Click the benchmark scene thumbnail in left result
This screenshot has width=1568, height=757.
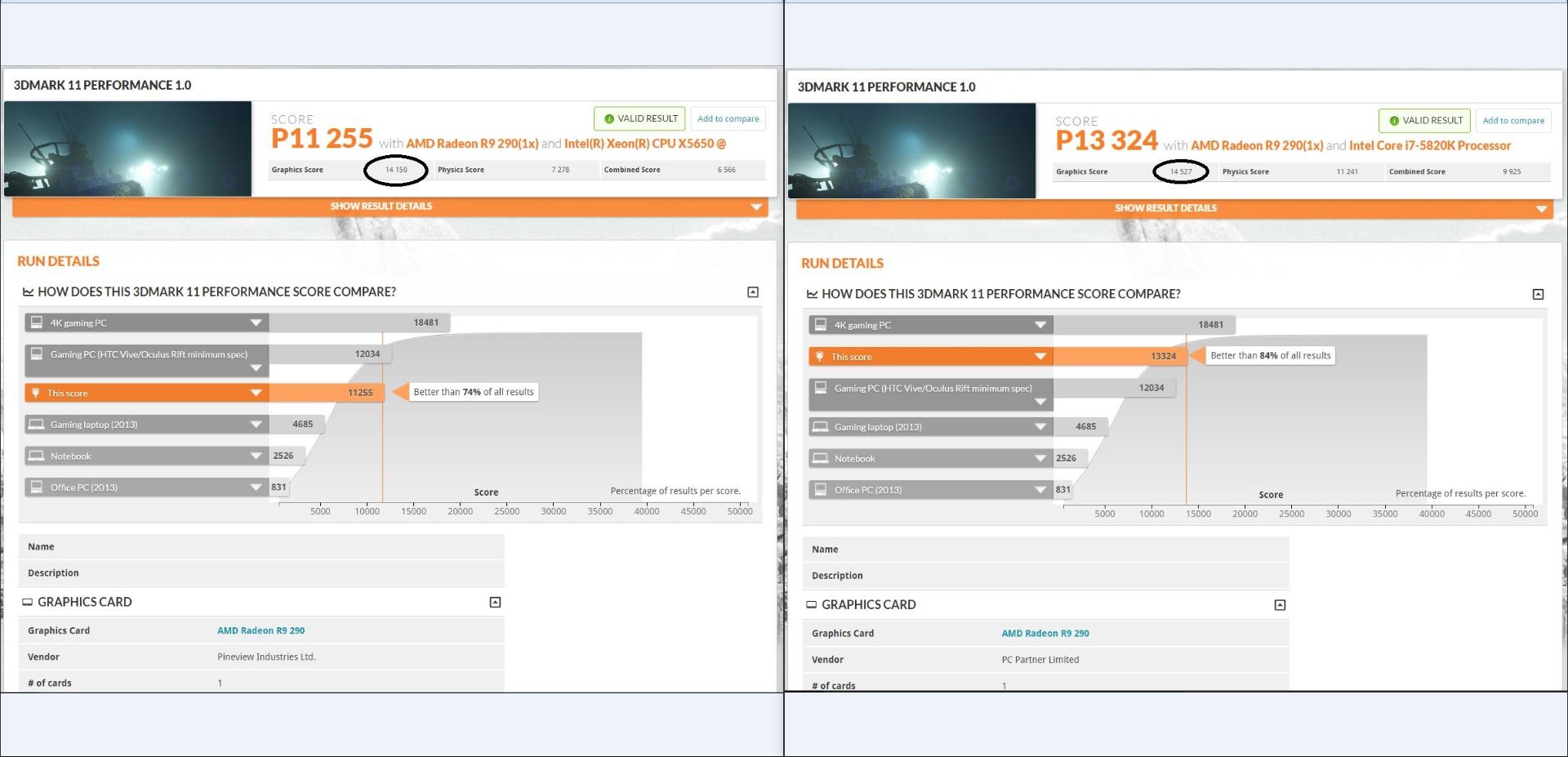pyautogui.click(x=128, y=149)
